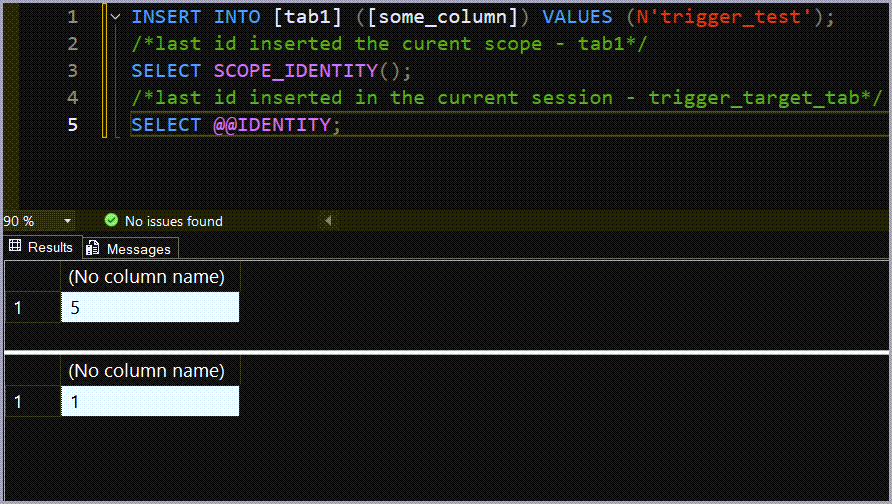892x504 pixels.
Task: Click the left scroll arrow beside No issues found
Action: [328, 221]
